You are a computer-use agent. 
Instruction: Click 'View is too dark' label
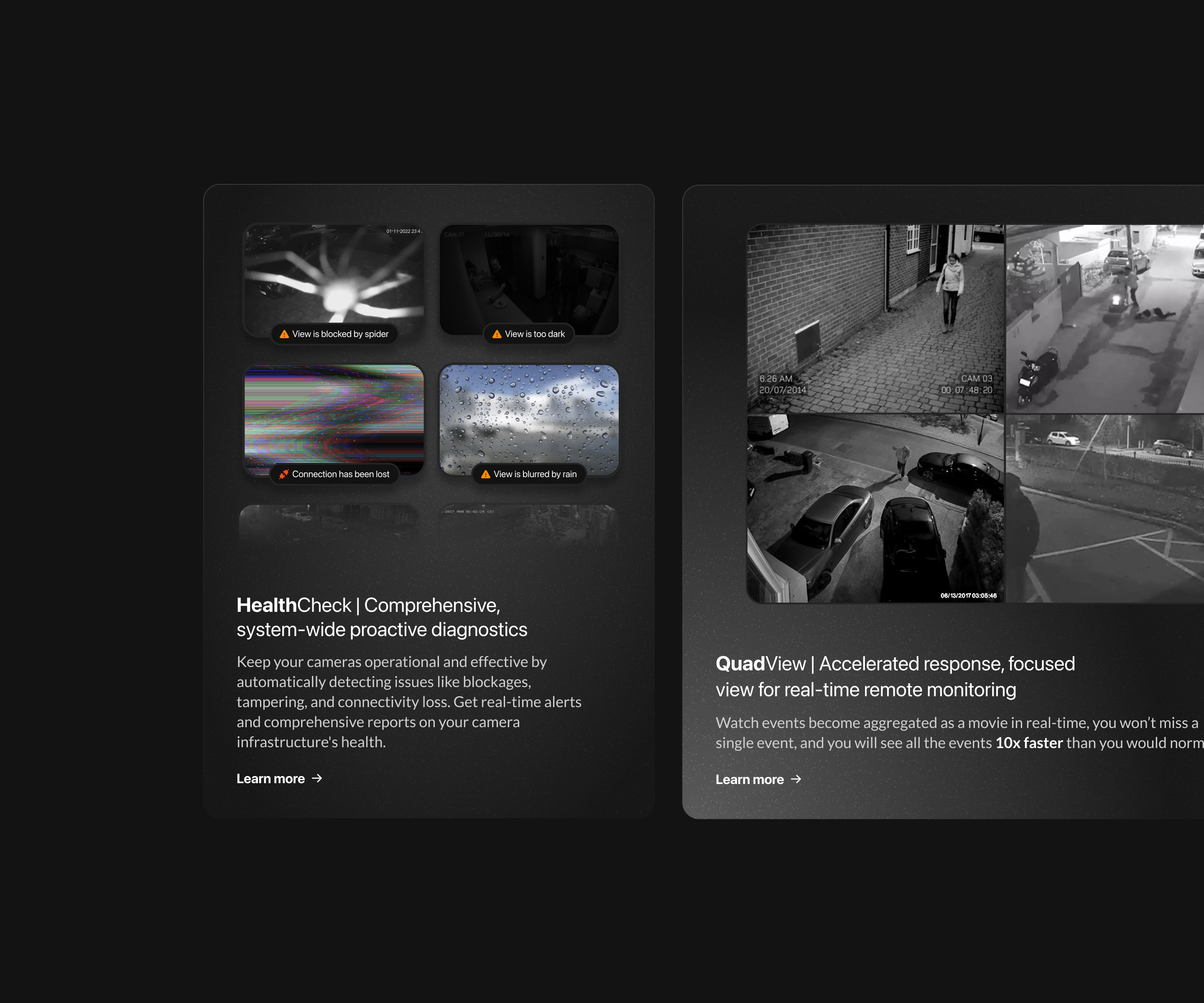click(535, 334)
